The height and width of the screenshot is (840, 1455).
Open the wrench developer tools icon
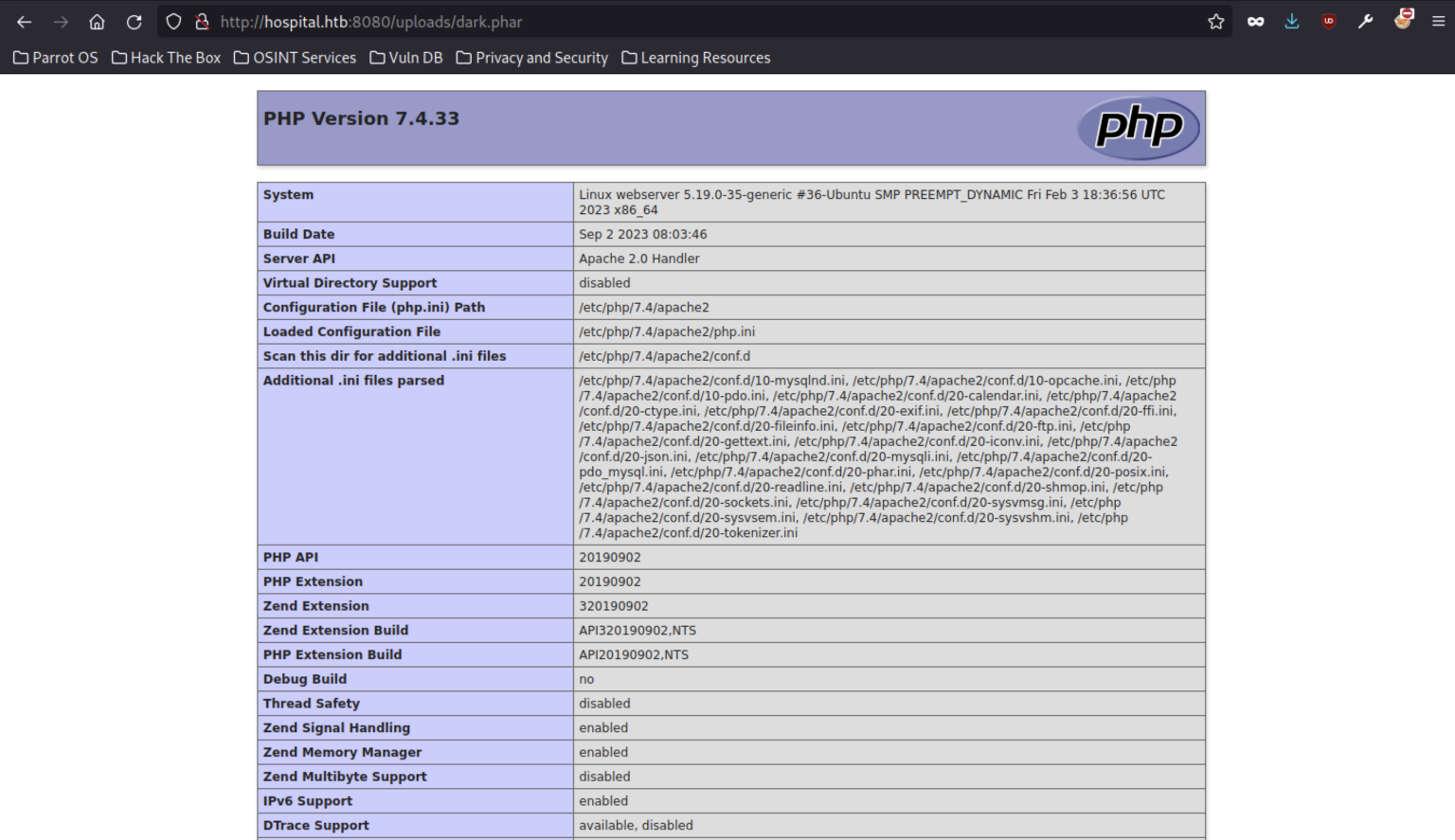point(1365,22)
